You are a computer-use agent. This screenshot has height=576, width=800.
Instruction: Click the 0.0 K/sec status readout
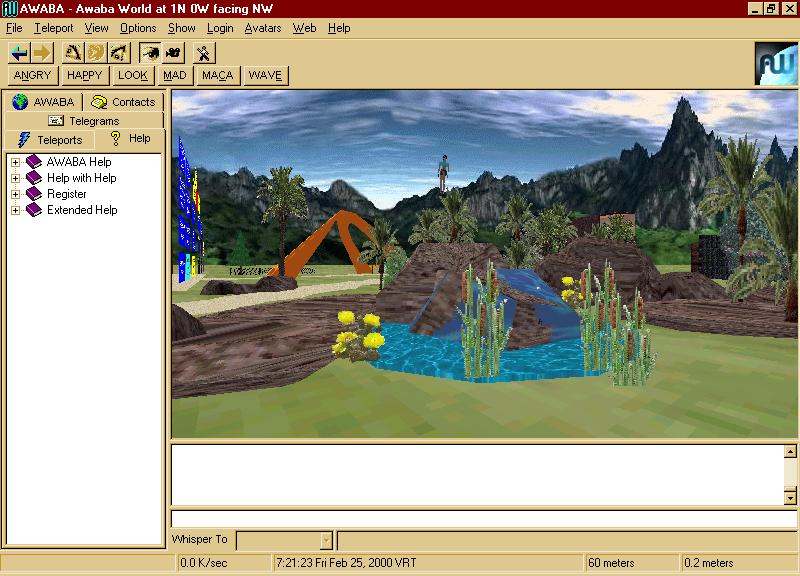click(223, 563)
